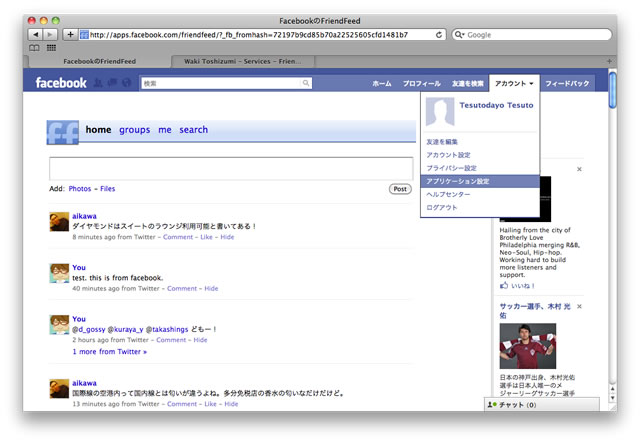The image size is (640, 443).
Task: Click the Facebook search magnifier icon
Action: click(x=306, y=83)
